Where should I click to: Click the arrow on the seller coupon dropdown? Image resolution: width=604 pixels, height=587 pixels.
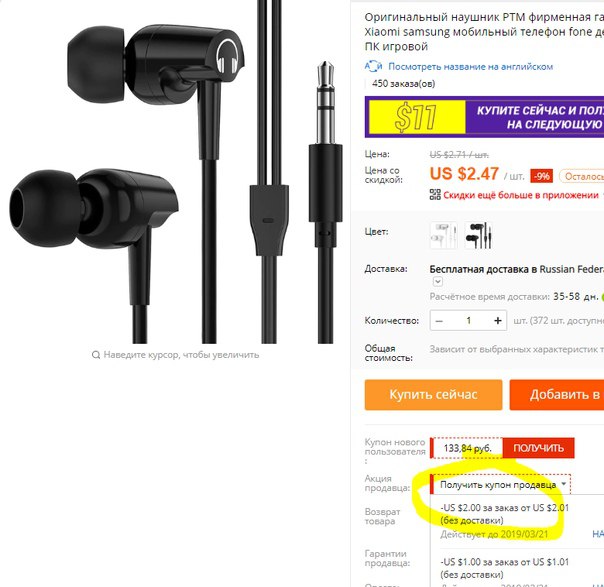coord(564,484)
